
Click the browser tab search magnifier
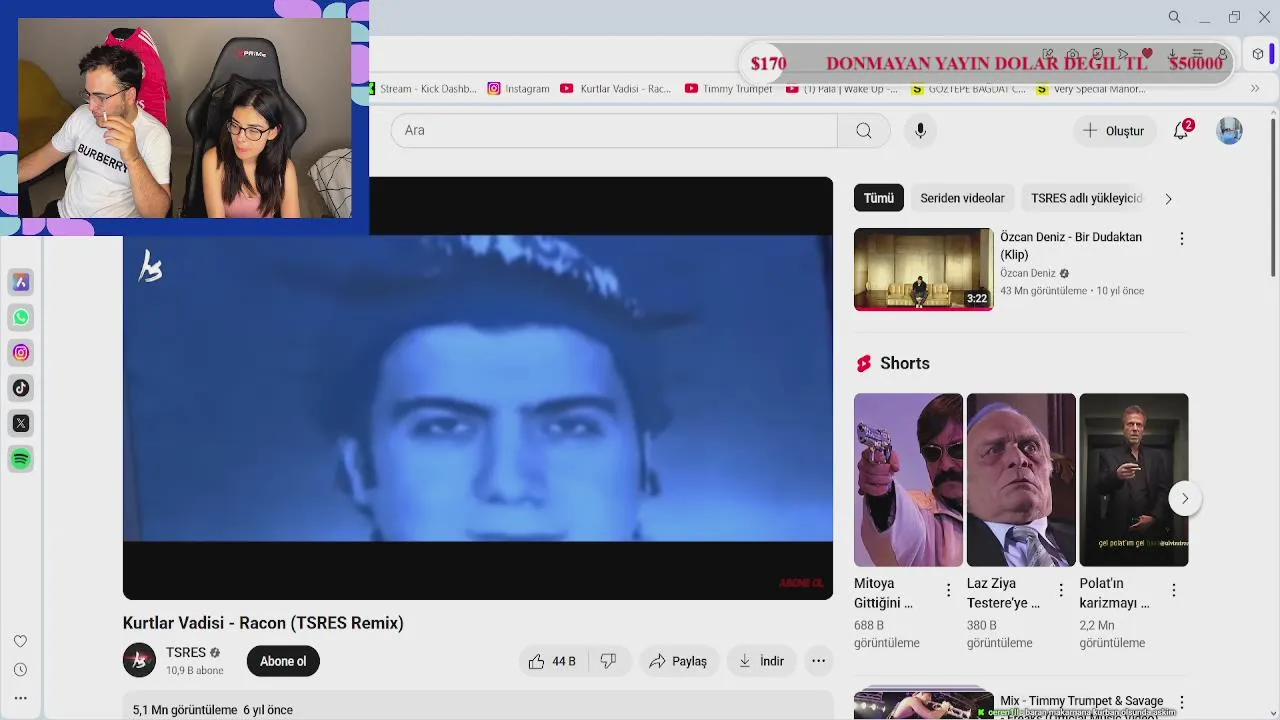point(1175,17)
